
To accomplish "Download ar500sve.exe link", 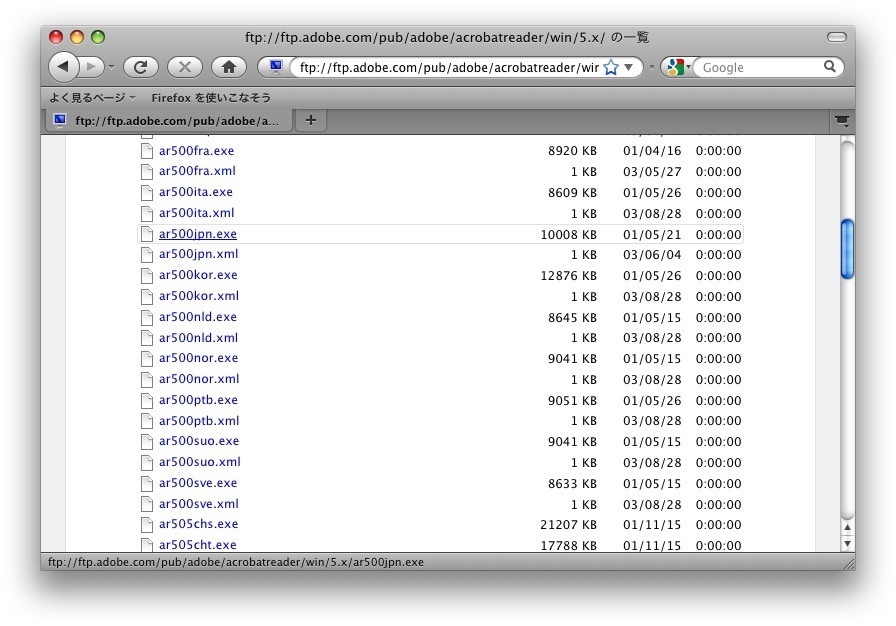I will pyautogui.click(x=198, y=483).
